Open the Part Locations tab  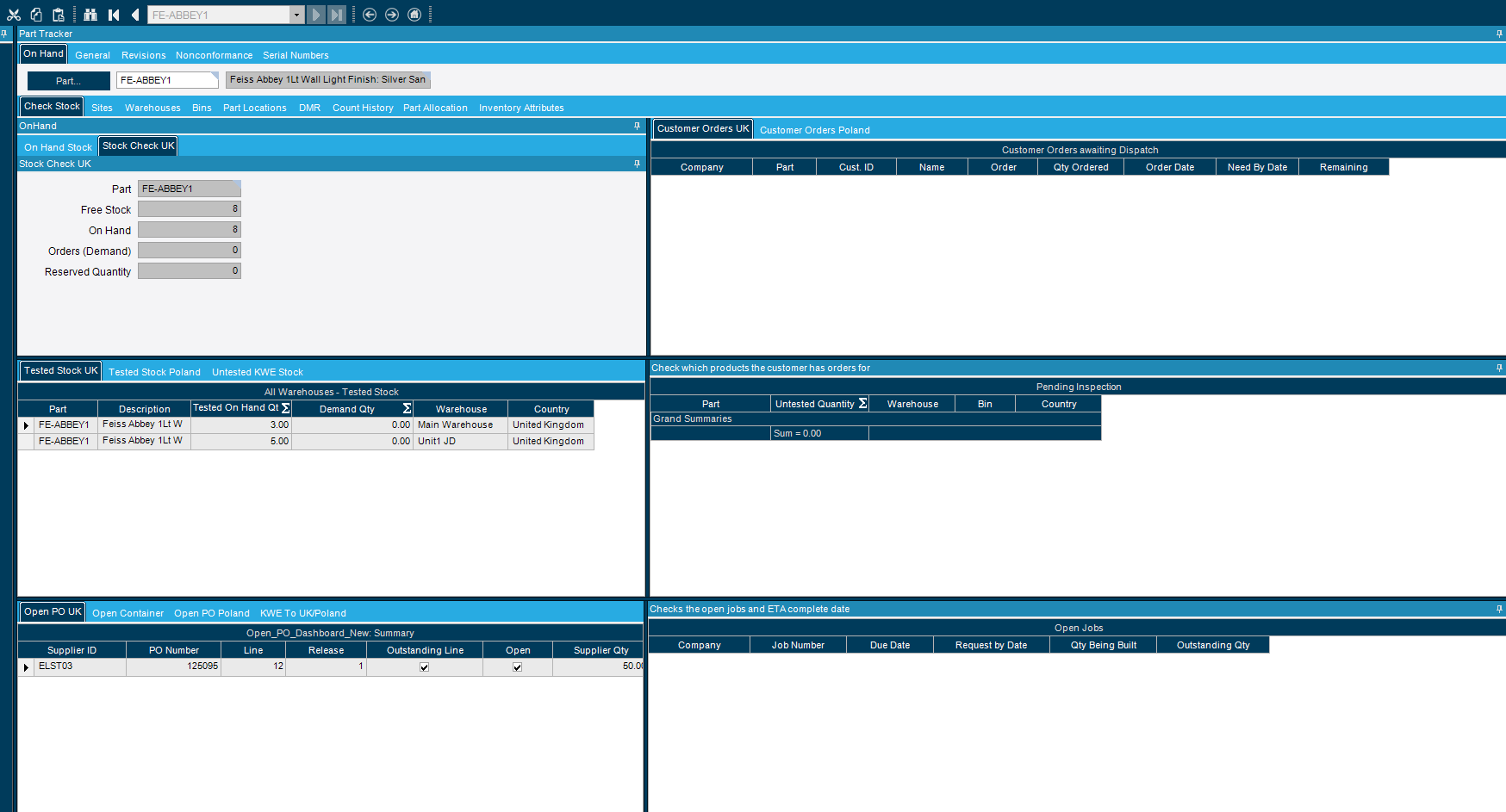pos(254,108)
